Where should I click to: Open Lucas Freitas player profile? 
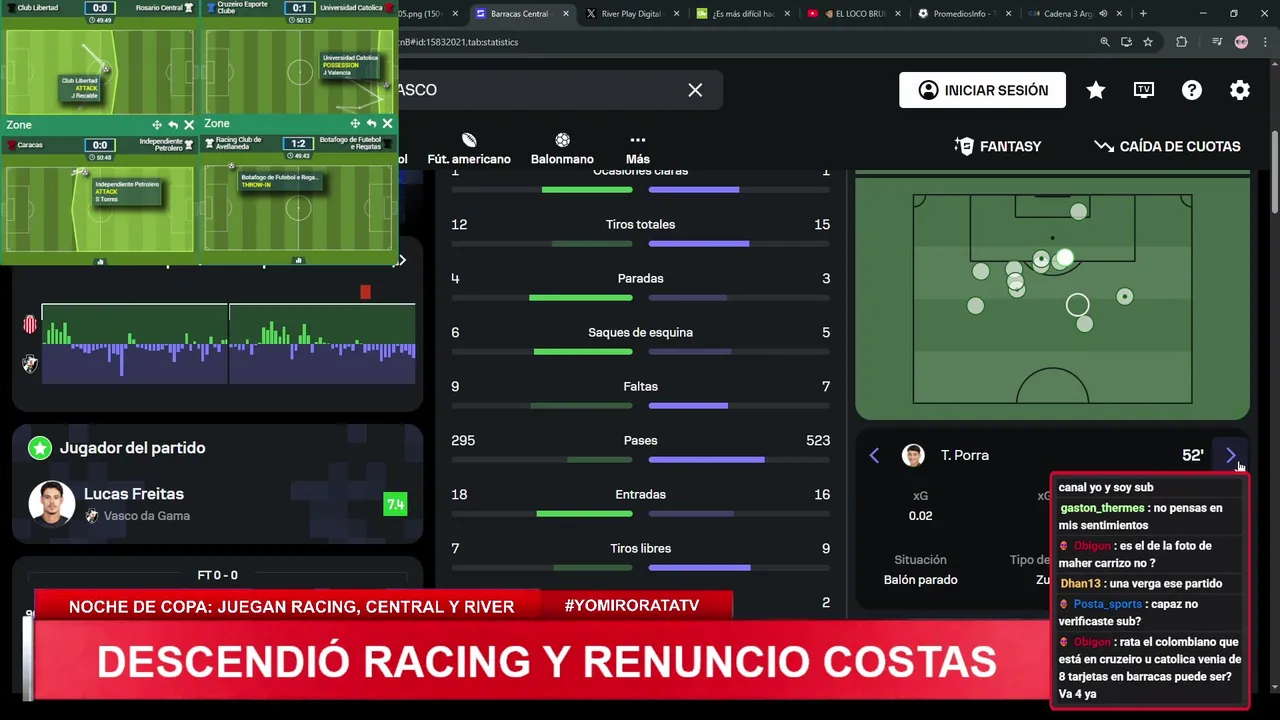coord(134,494)
